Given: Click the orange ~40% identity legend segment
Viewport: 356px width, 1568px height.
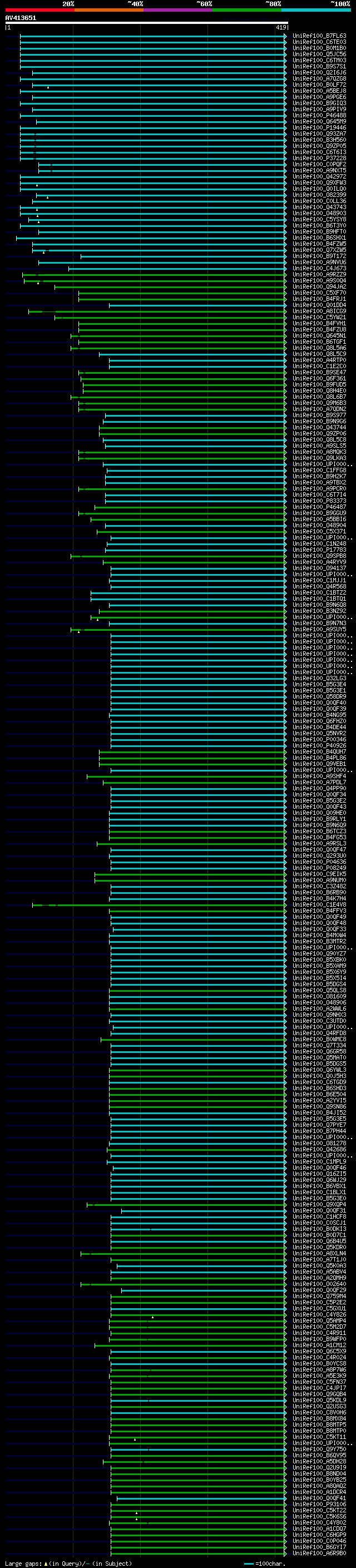Looking at the screenshot, I should tap(109, 10).
